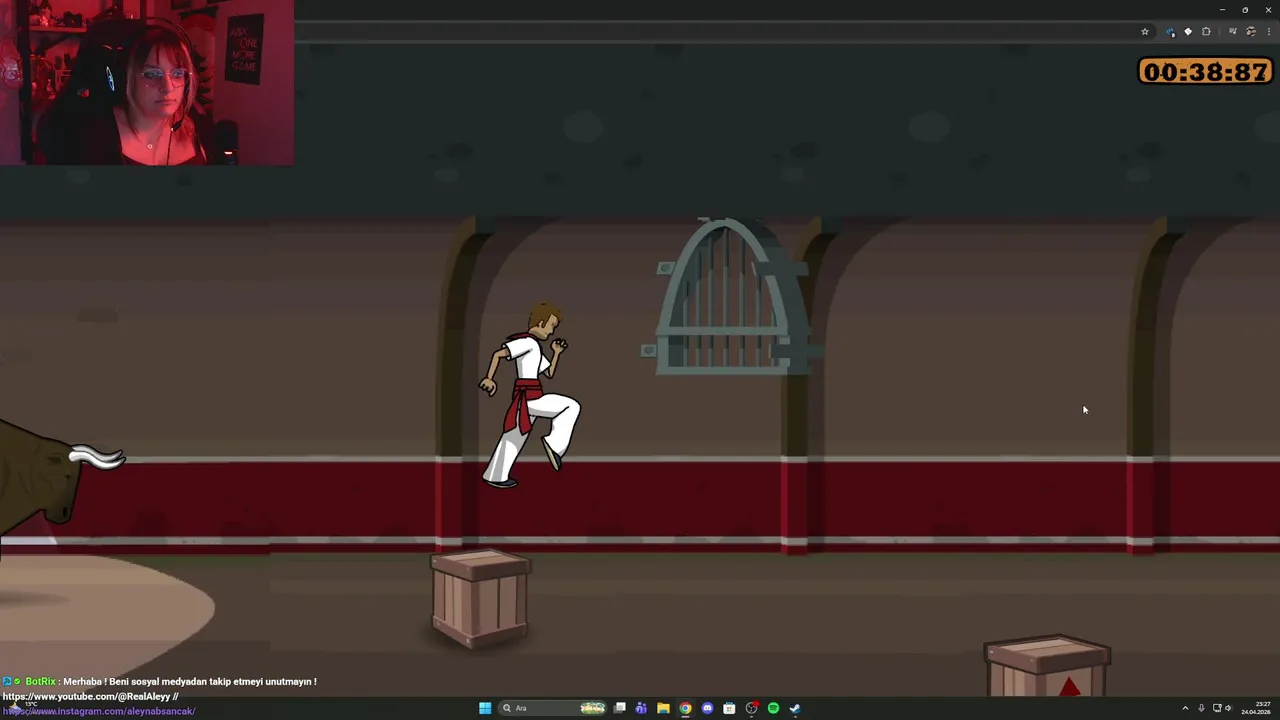Click the webcam overlay thumbnail
Screen dimensions: 1280x720
point(147,82)
